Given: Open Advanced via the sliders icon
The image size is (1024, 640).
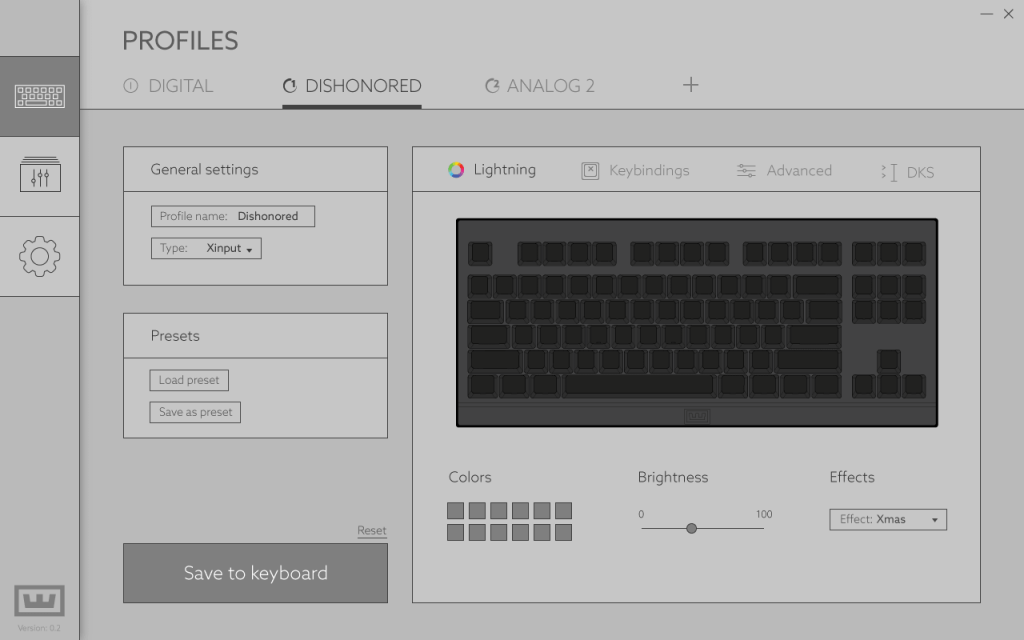Looking at the screenshot, I should [746, 170].
